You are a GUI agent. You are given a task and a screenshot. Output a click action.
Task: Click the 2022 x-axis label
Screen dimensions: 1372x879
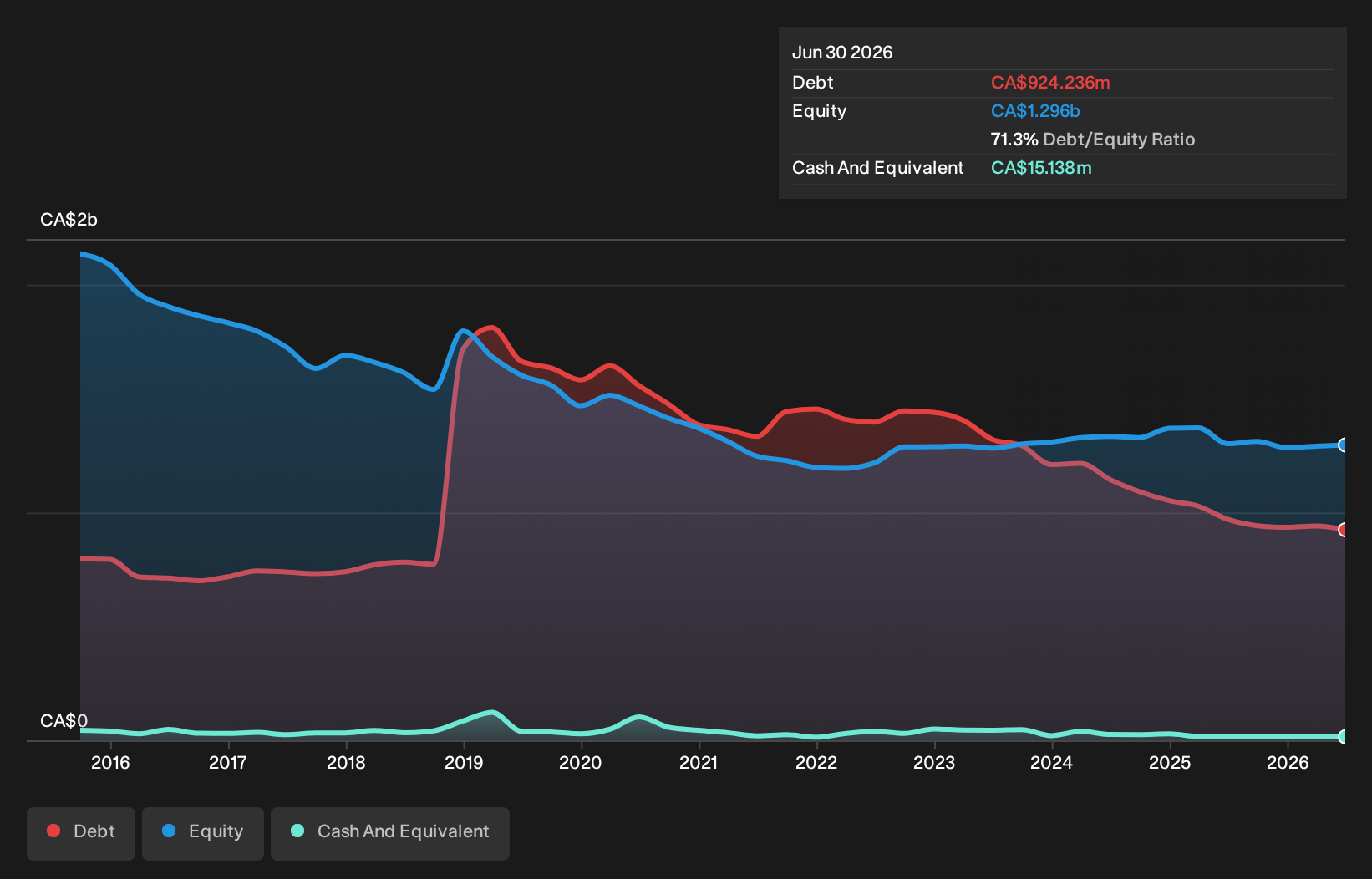tap(816, 762)
